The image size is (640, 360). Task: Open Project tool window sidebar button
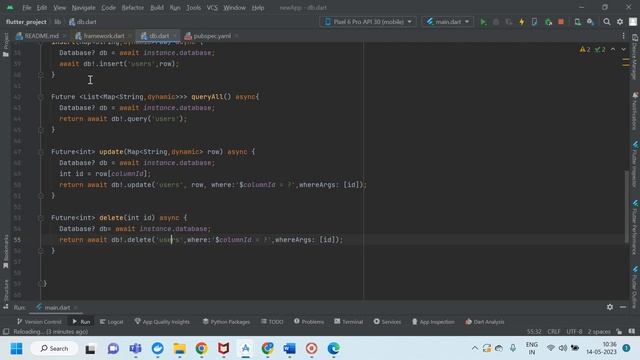(5, 44)
